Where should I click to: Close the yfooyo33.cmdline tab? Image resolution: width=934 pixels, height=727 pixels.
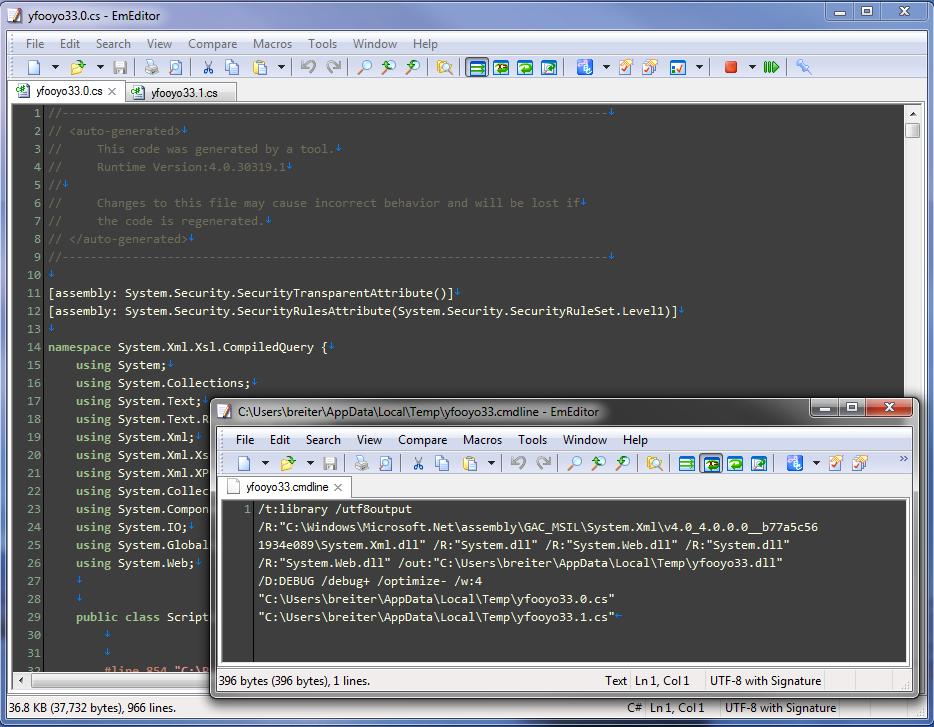(x=339, y=488)
